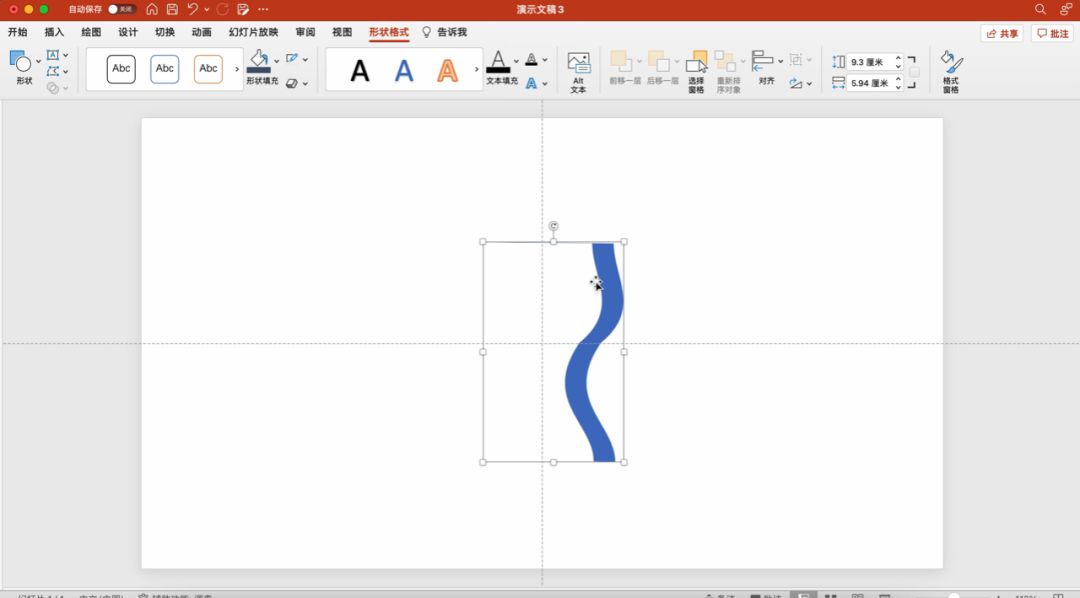Toggle the lock aspect ratio checkbox
The image size is (1080, 598).
pyautogui.click(x=914, y=72)
